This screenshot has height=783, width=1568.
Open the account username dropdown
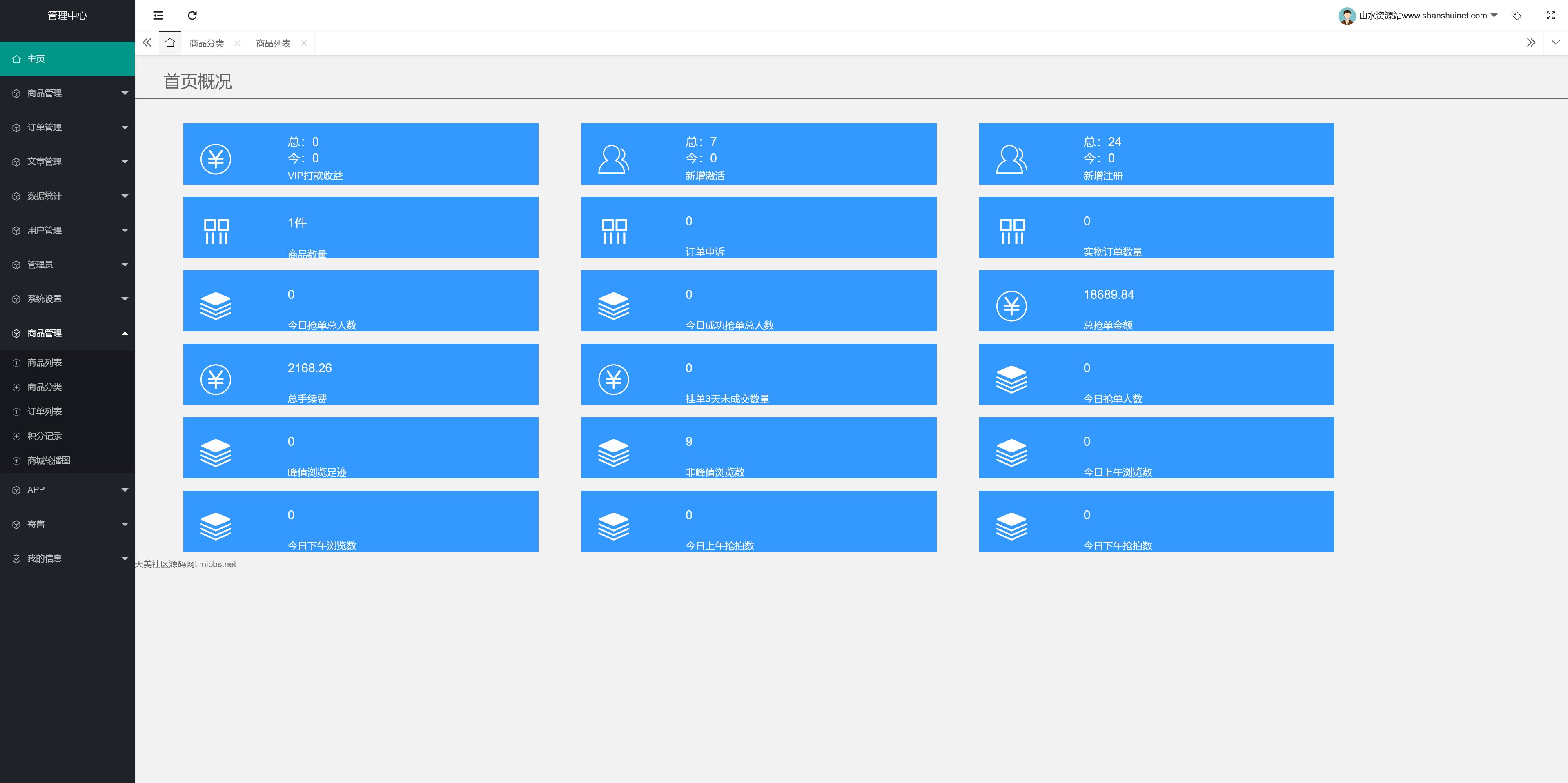point(1423,15)
